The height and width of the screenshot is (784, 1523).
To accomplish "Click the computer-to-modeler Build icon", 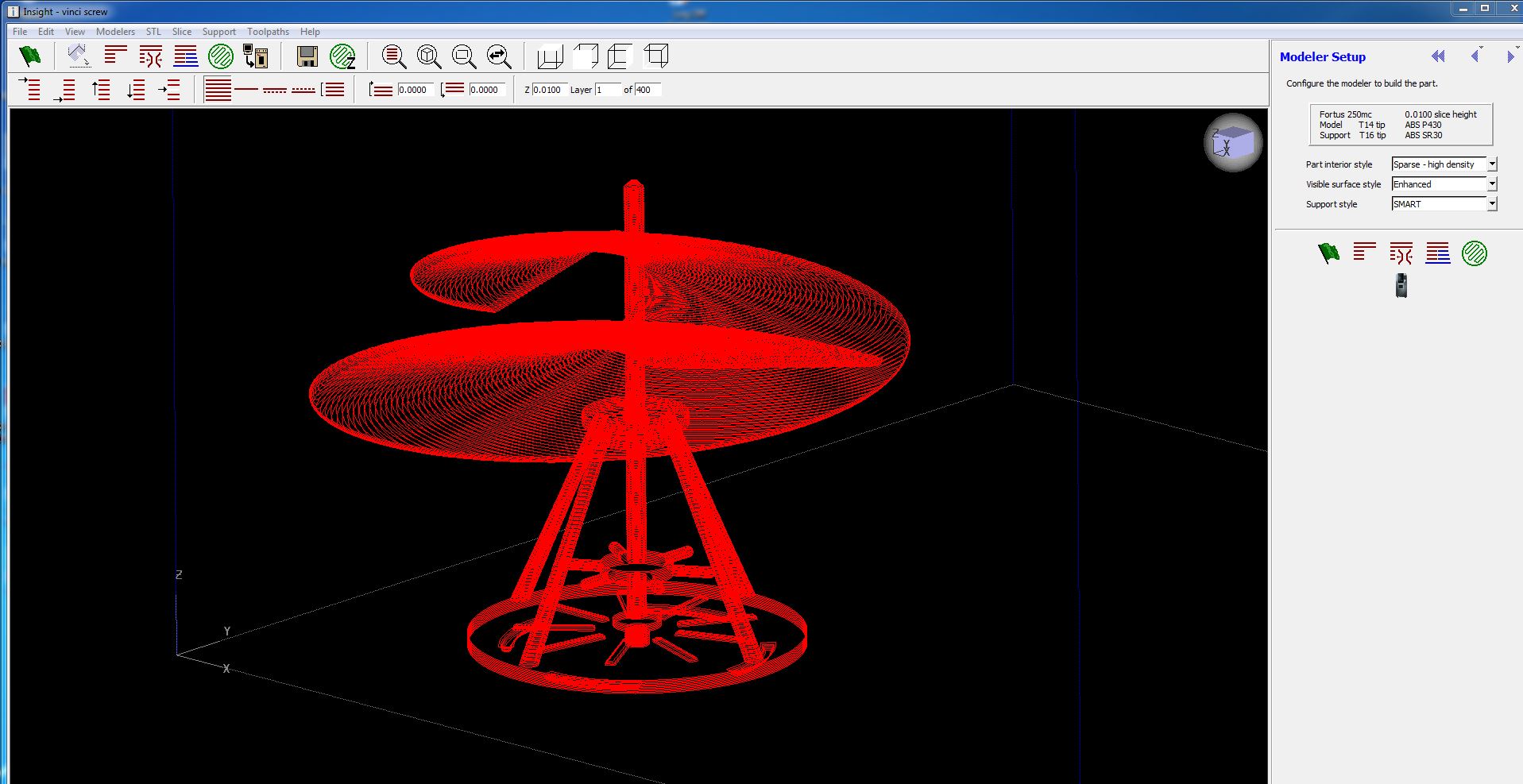I will pyautogui.click(x=256, y=56).
